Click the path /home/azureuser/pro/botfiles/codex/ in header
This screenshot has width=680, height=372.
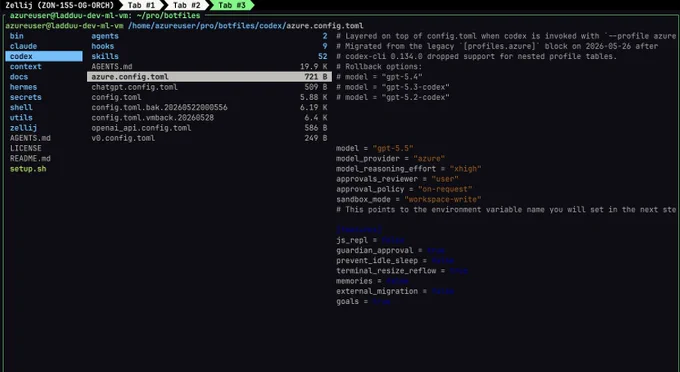(x=206, y=26)
